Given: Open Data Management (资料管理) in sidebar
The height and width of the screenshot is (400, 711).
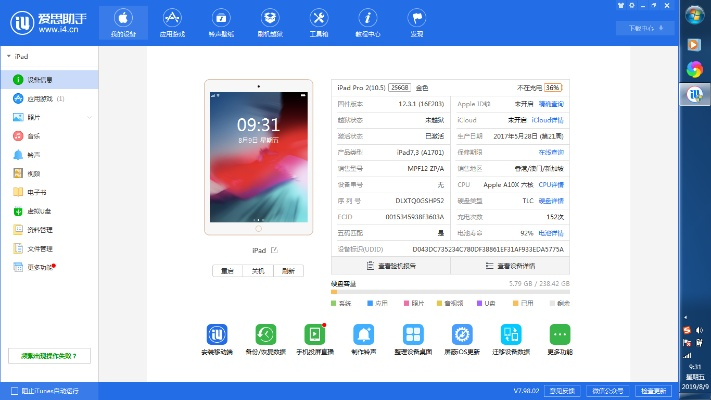Looking at the screenshot, I should [49, 230].
